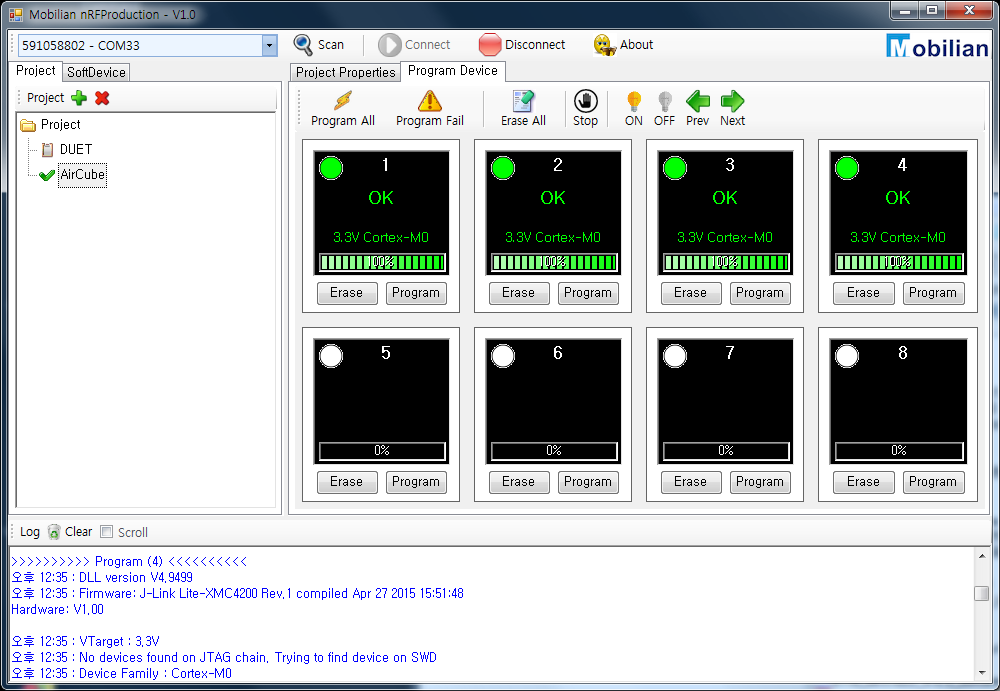Click green status indicator of device 3
This screenshot has width=1000, height=691.
(675, 168)
